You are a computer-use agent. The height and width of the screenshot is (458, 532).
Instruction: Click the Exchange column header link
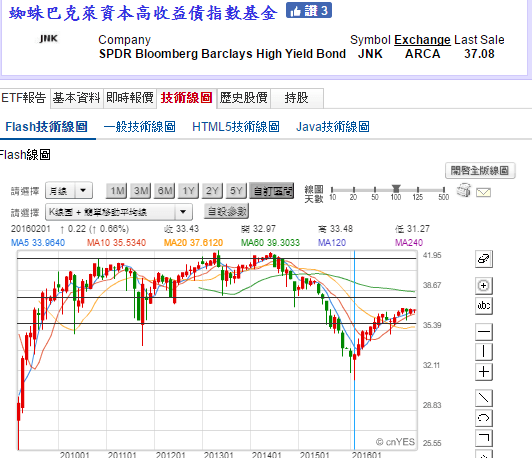point(422,40)
